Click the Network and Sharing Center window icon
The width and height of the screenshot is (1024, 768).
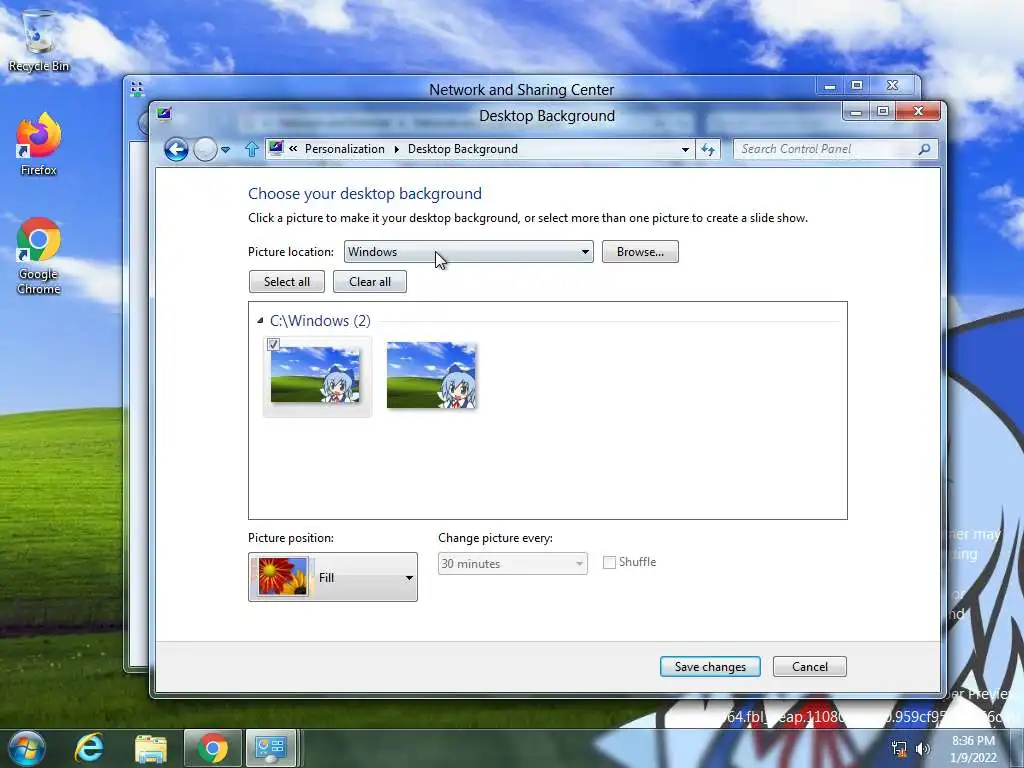(136, 89)
